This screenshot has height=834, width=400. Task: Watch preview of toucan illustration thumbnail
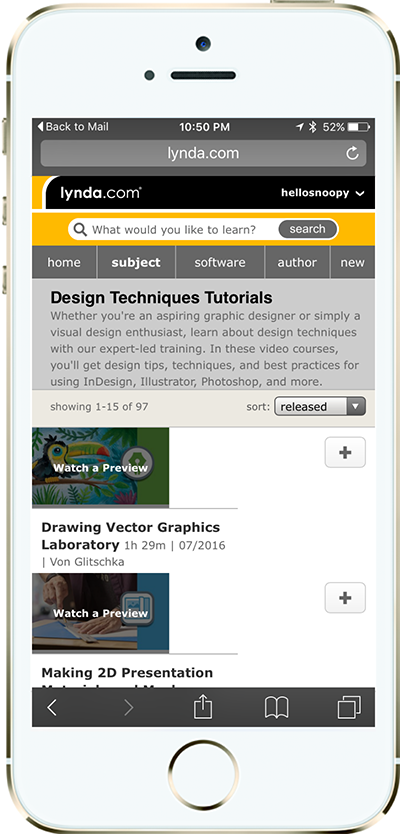point(101,467)
